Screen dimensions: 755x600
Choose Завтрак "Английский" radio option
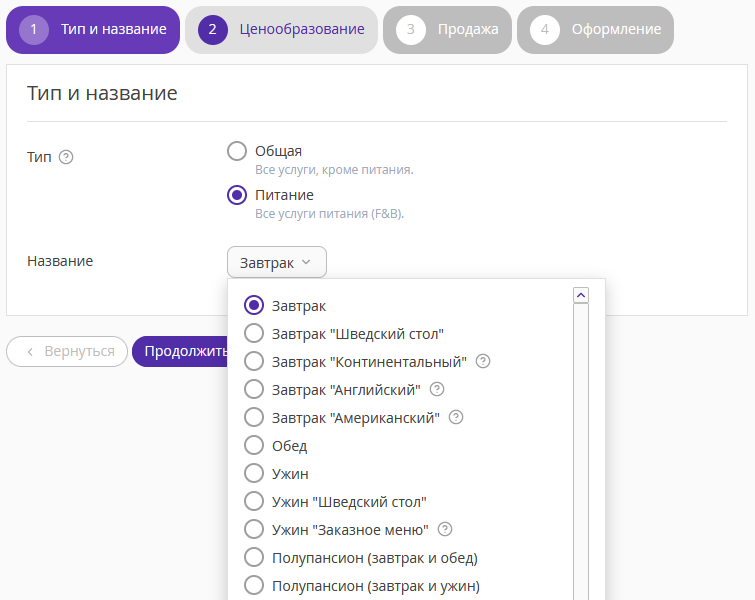tap(254, 389)
